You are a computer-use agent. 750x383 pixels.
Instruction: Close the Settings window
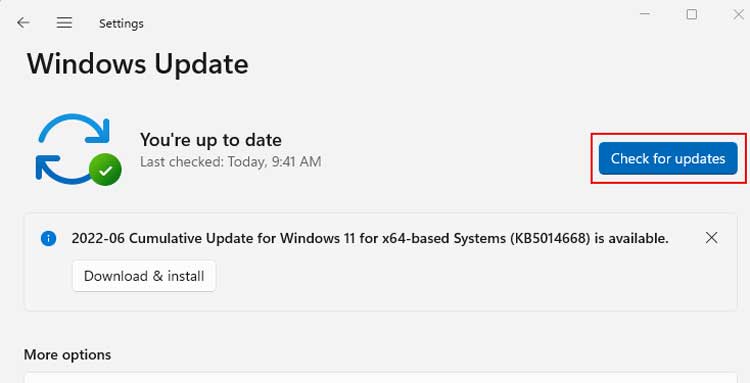point(739,14)
